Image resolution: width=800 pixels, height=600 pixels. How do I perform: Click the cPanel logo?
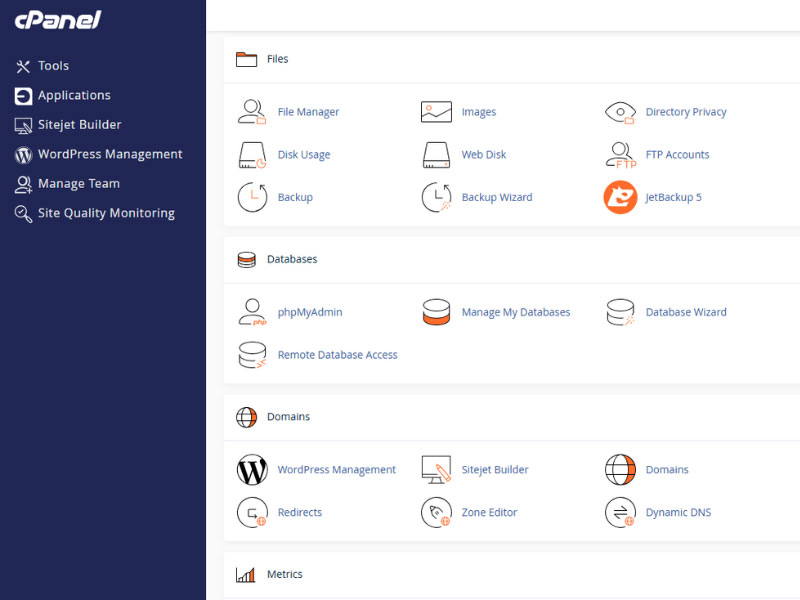58,20
